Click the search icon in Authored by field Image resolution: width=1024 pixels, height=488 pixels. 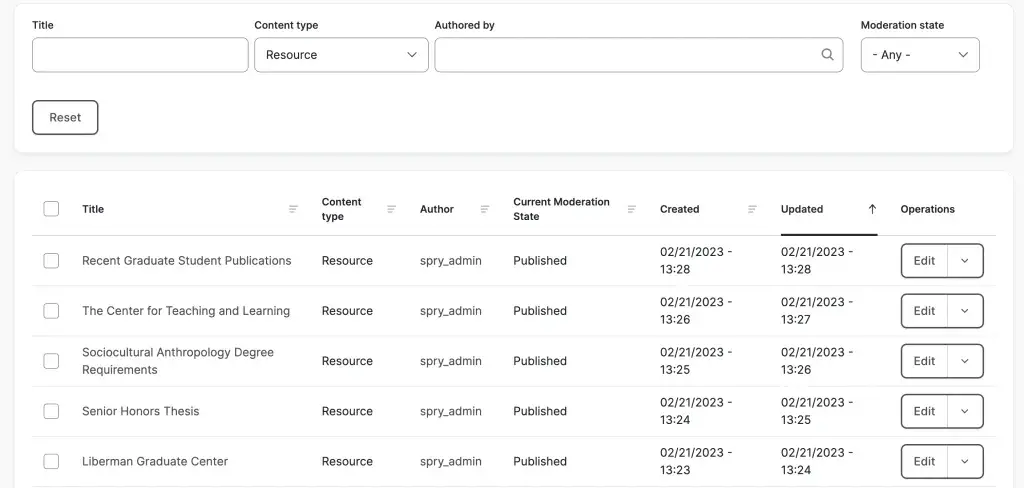point(827,55)
